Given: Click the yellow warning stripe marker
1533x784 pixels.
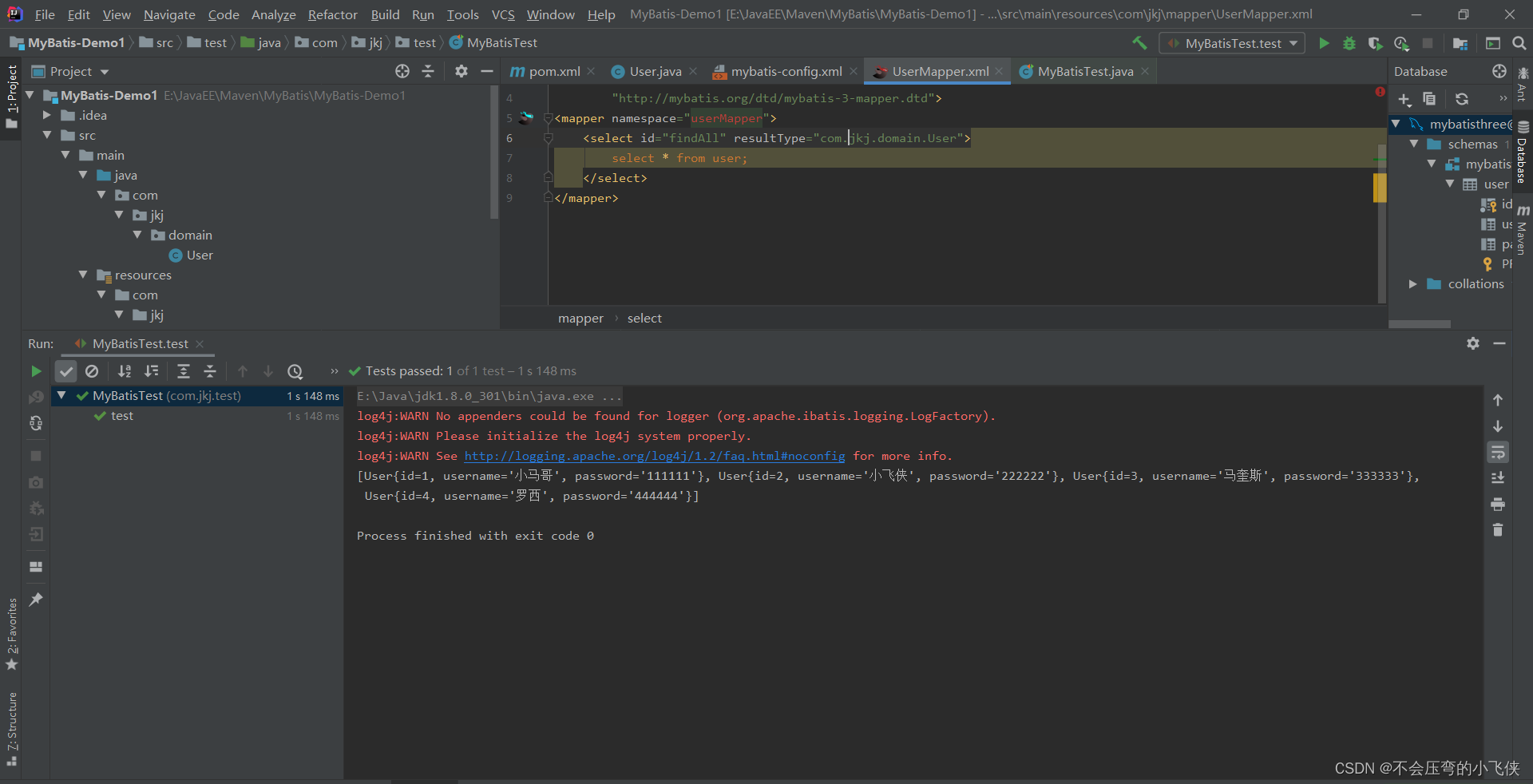Looking at the screenshot, I should pos(1380,188).
